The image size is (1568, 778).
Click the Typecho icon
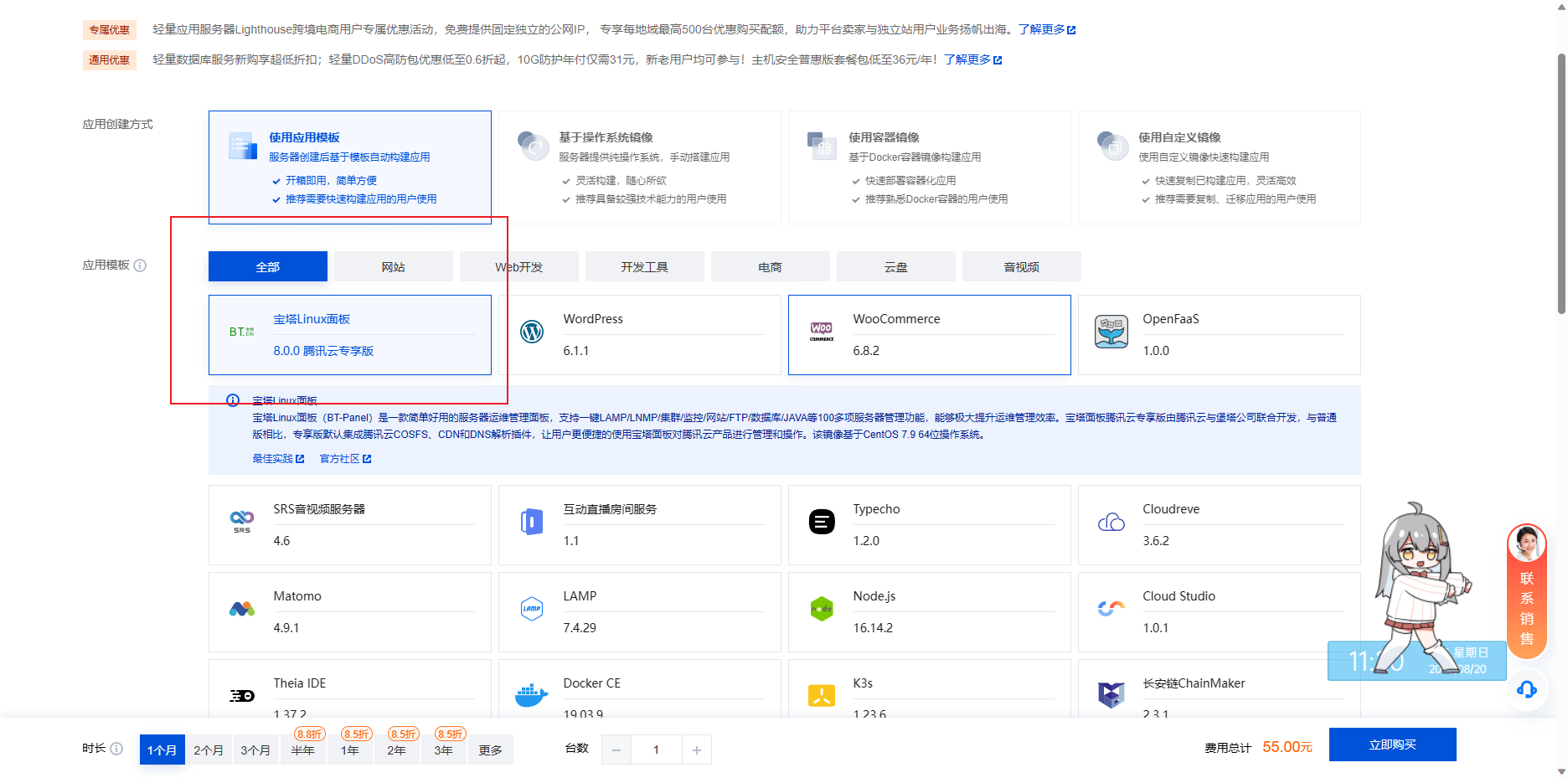pyautogui.click(x=823, y=520)
